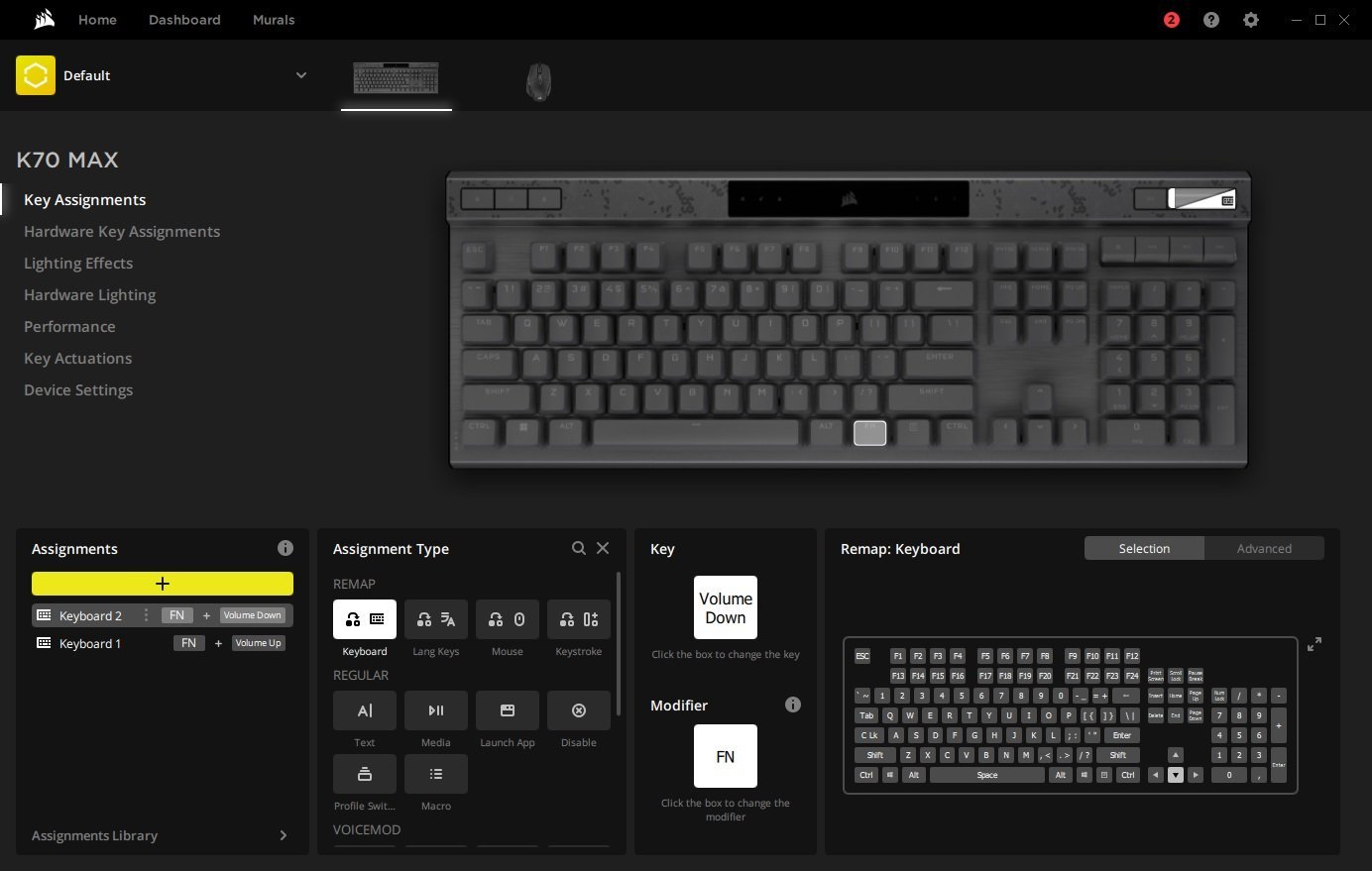Search assignment types magnifier icon
1372x871 pixels.
(579, 548)
